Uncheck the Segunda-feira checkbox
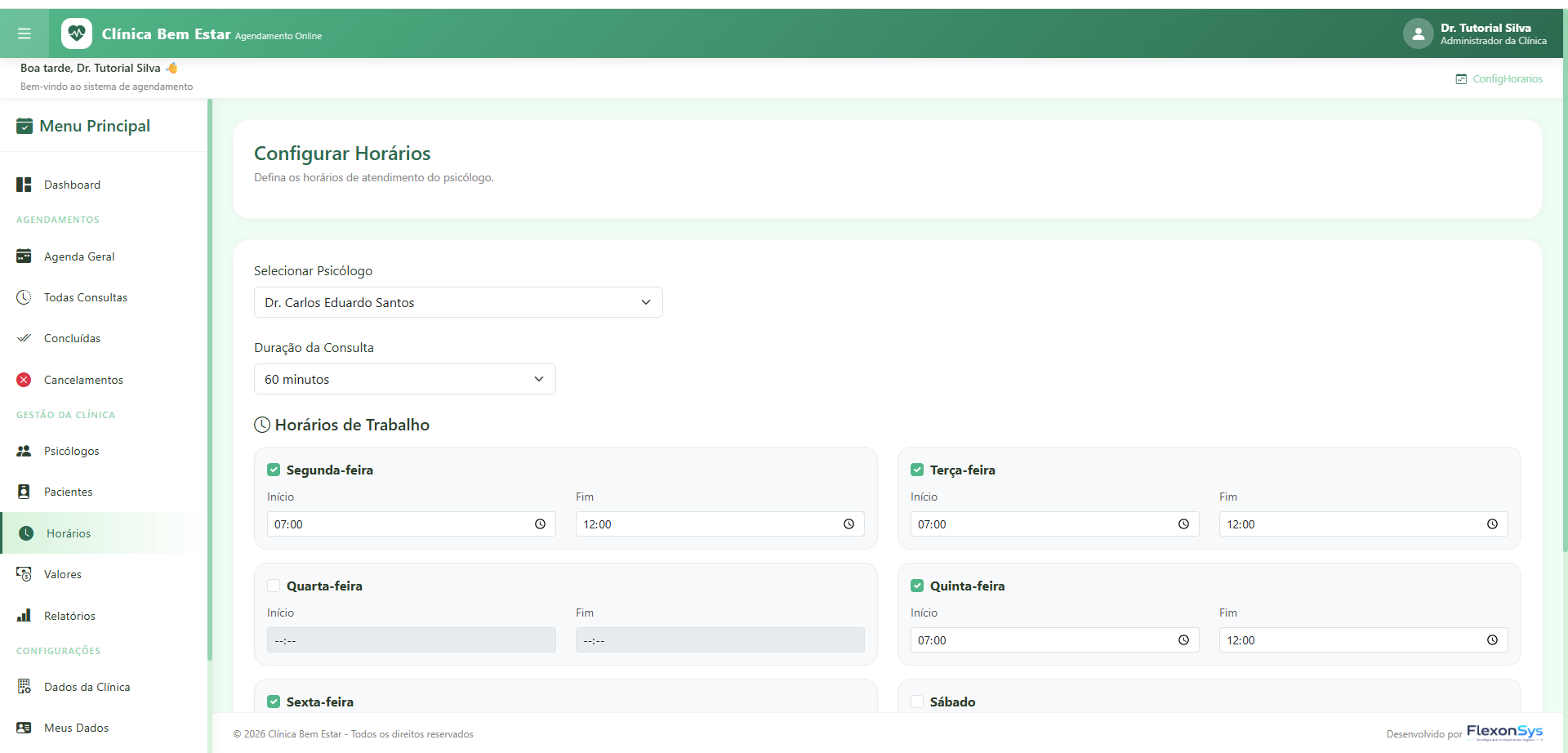 click(x=274, y=470)
